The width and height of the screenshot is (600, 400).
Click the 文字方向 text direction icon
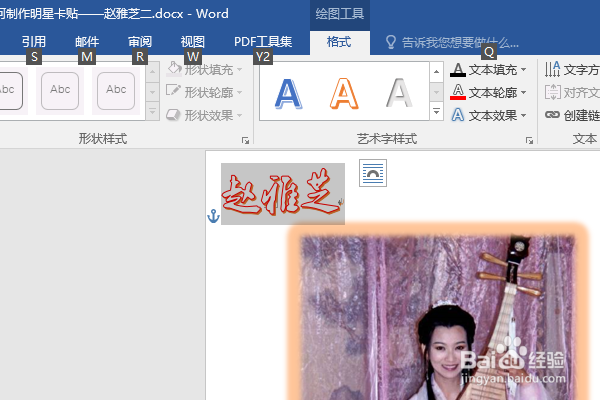(553, 69)
